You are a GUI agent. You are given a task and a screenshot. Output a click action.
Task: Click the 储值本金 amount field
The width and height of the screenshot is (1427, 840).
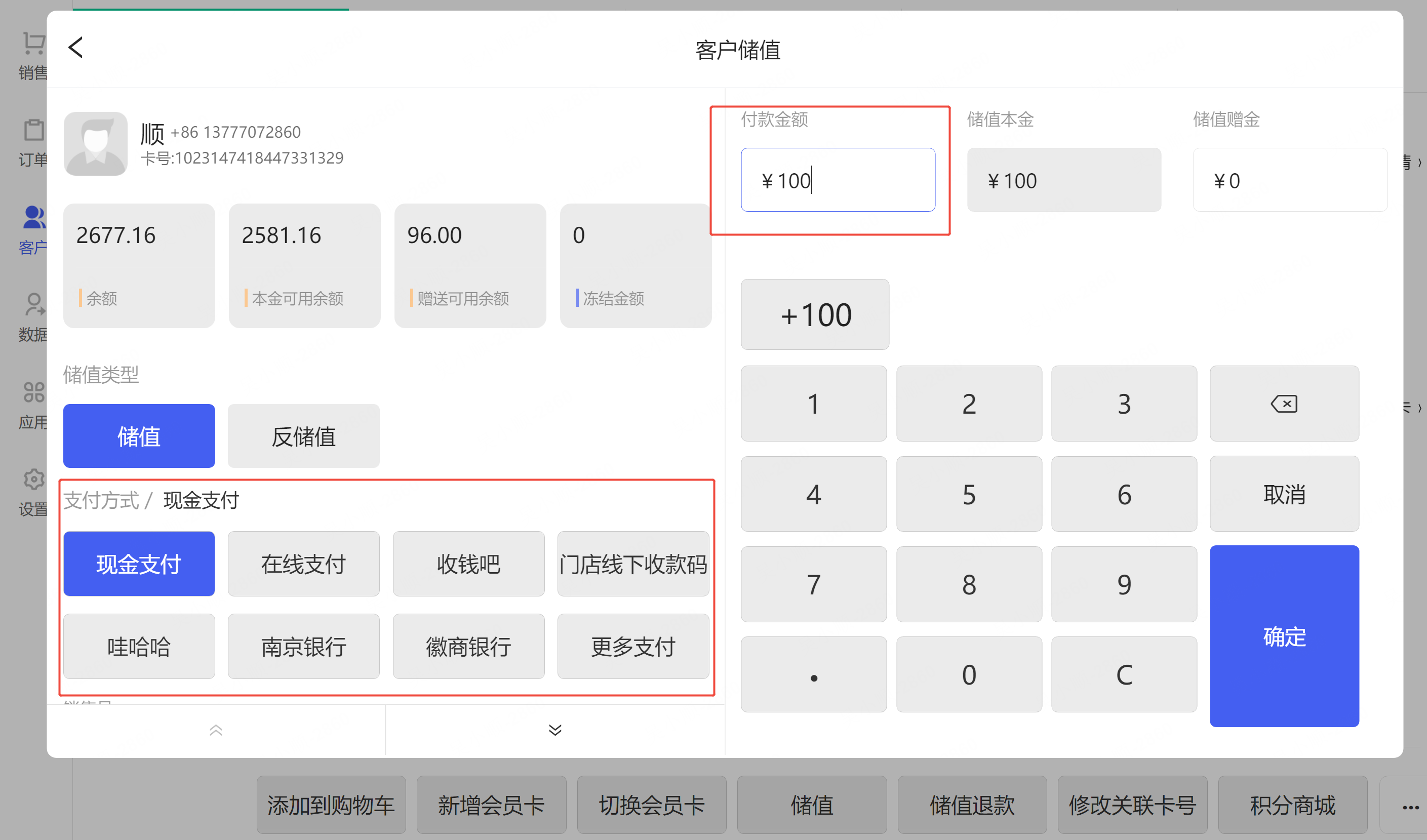tap(1064, 180)
